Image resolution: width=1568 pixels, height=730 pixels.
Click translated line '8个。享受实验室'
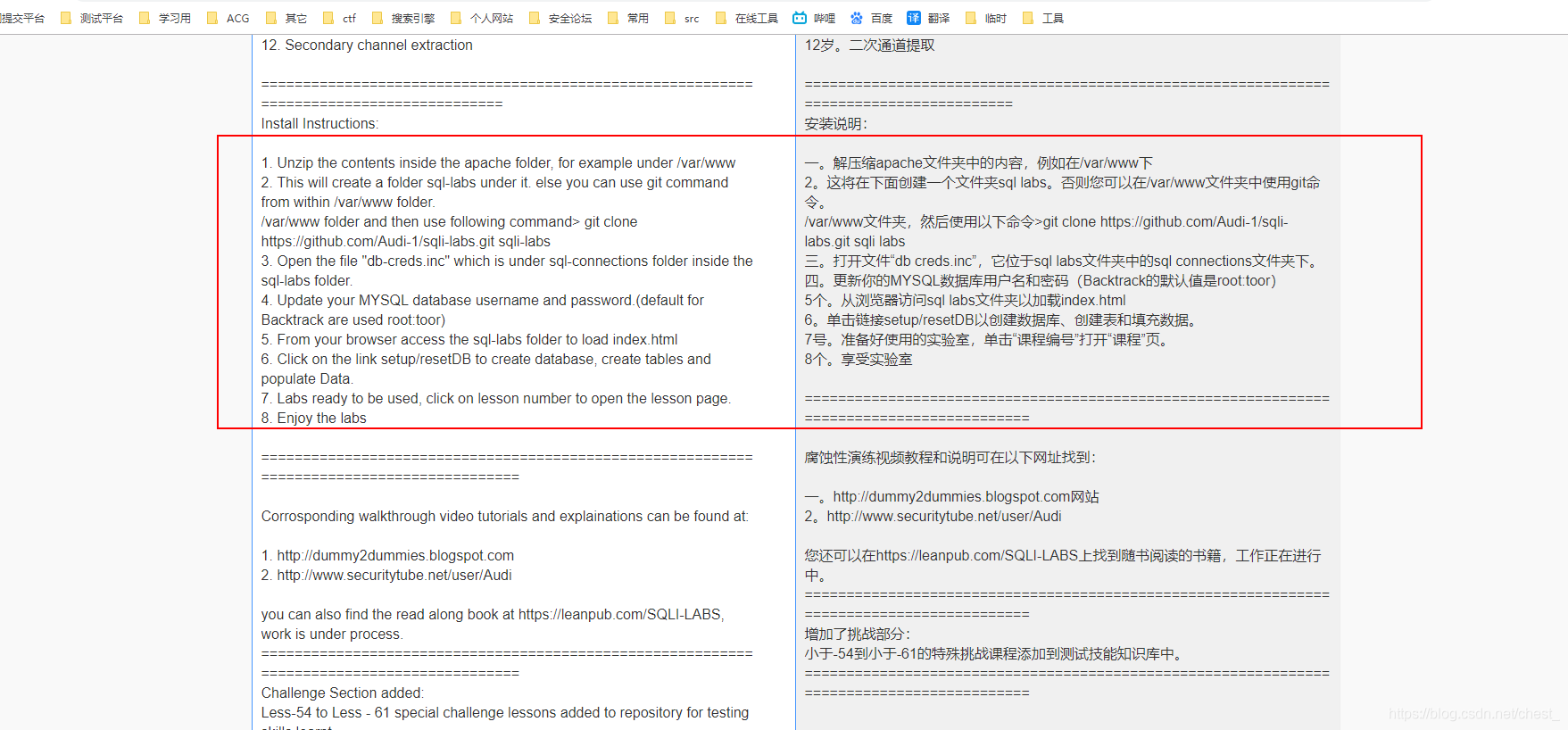859,359
